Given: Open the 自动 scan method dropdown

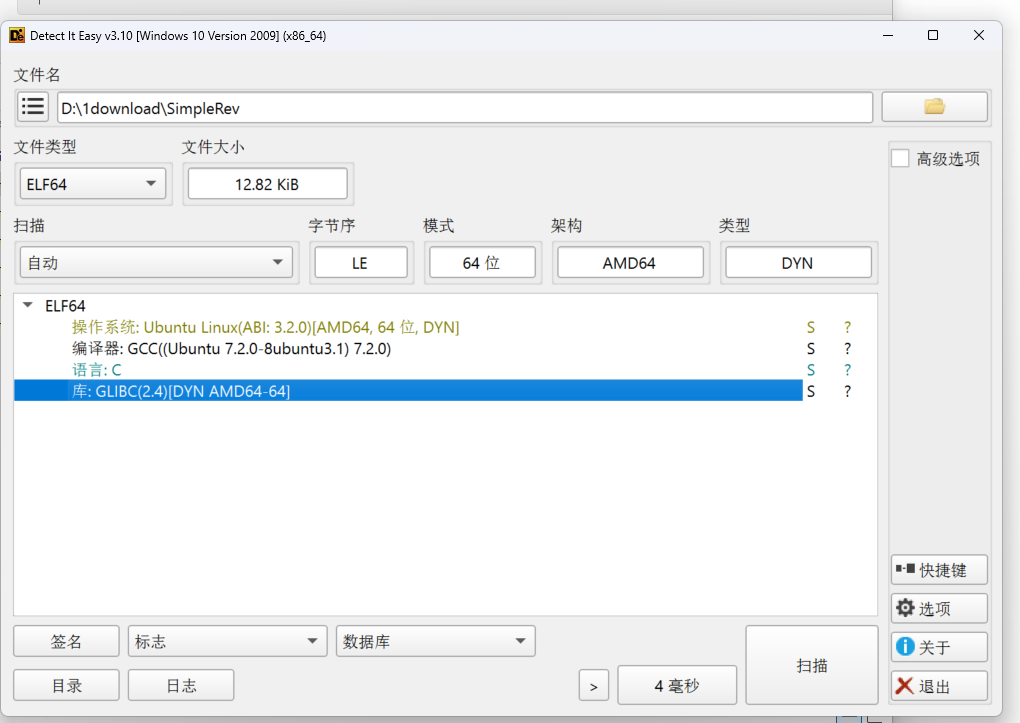Looking at the screenshot, I should [x=155, y=261].
